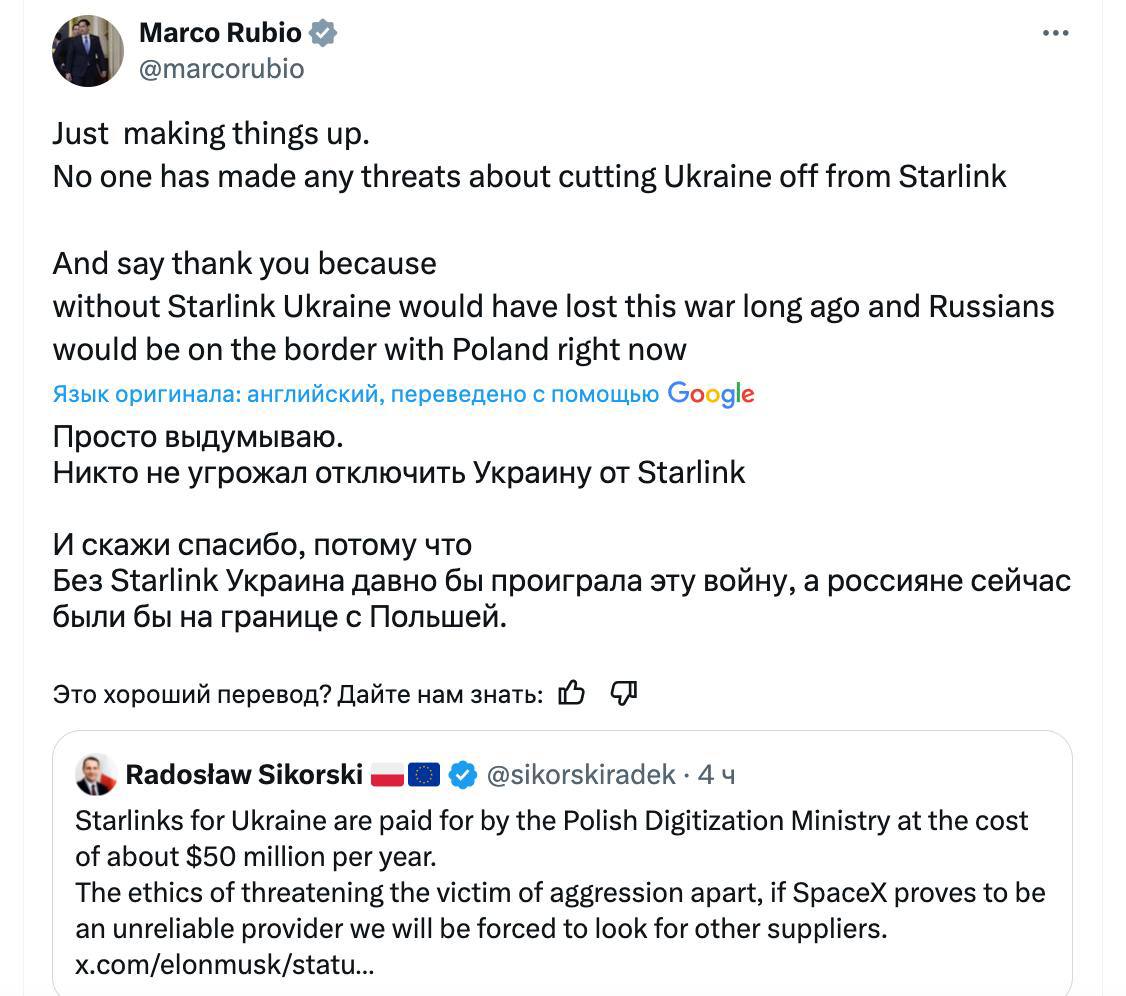Open the @sikorskiradek handle

tap(580, 774)
